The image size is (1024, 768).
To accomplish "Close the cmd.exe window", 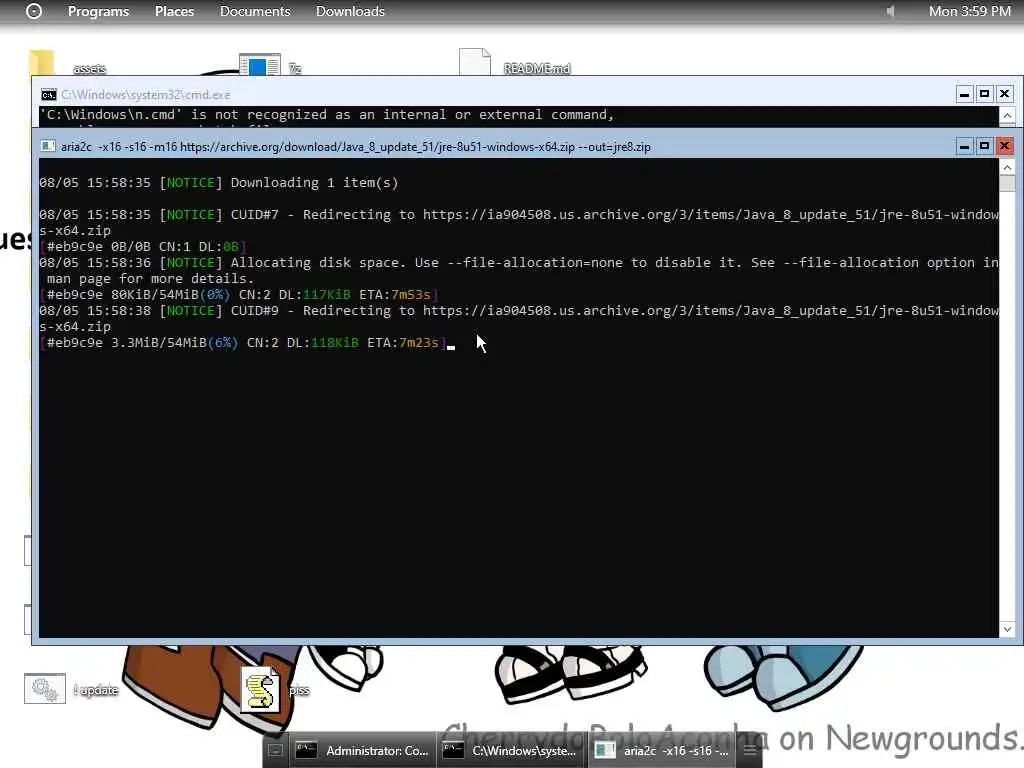I will 1004,94.
